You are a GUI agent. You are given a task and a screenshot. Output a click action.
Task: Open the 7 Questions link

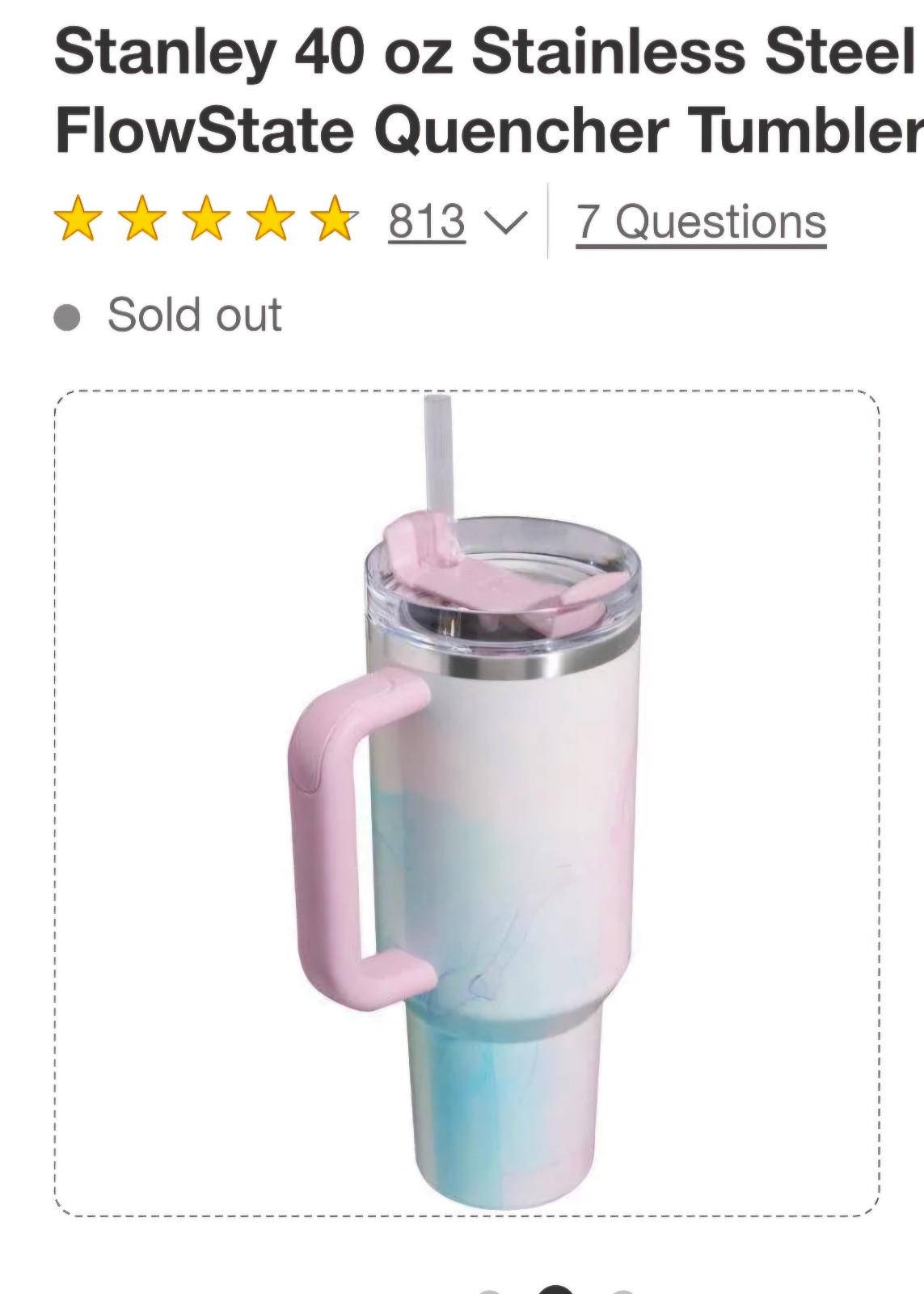701,222
